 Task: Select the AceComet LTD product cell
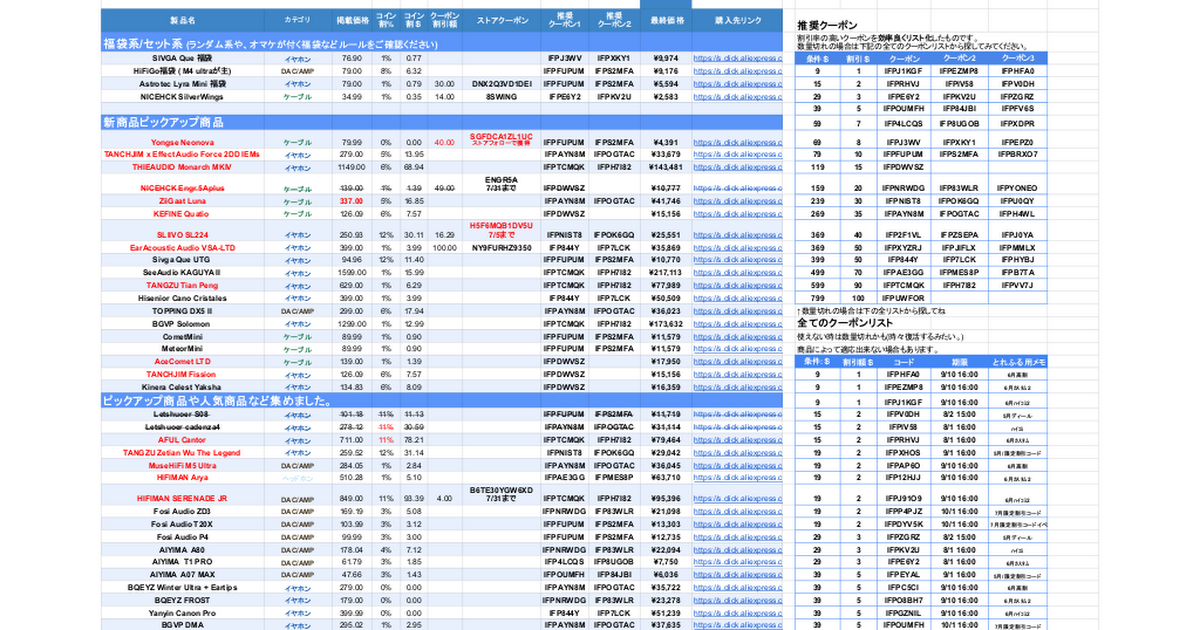click(x=183, y=361)
